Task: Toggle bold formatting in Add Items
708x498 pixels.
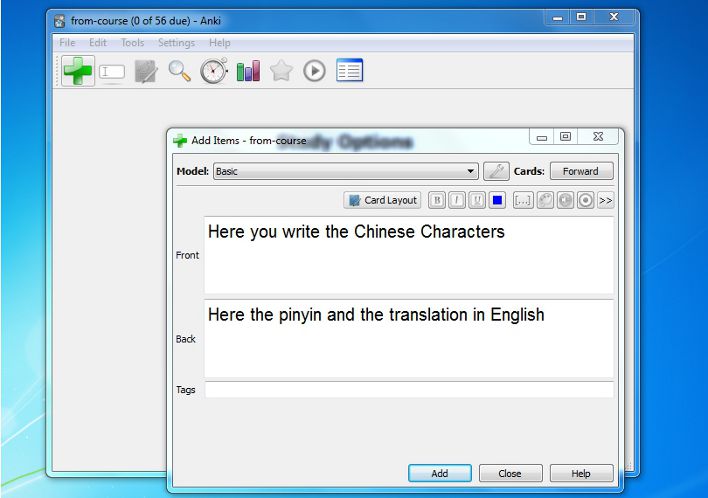Action: [x=437, y=200]
